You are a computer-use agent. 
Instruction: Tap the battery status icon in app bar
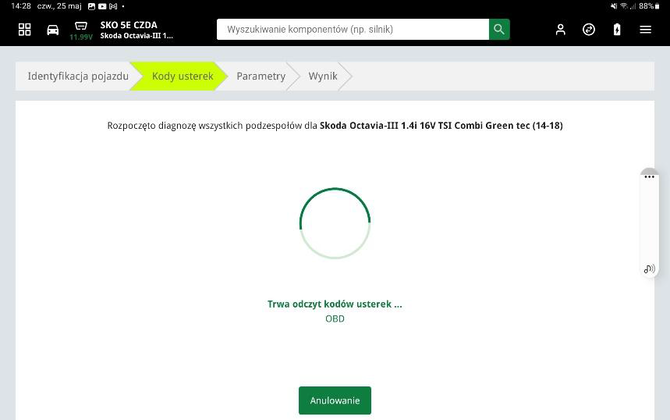(617, 30)
